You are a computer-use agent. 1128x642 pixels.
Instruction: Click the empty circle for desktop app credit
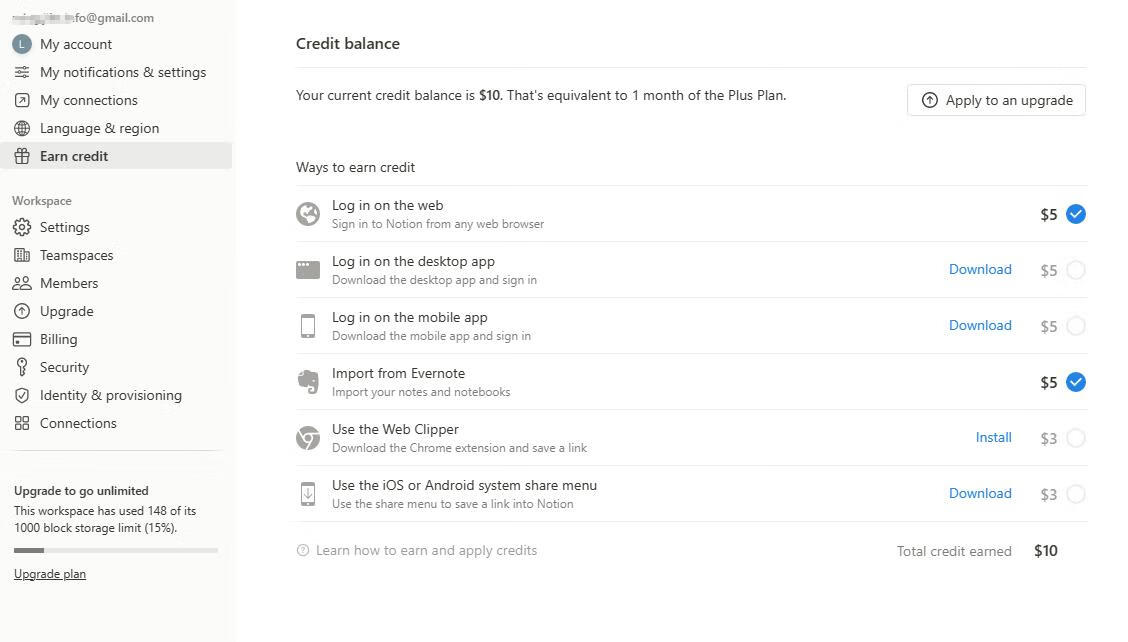[1075, 270]
